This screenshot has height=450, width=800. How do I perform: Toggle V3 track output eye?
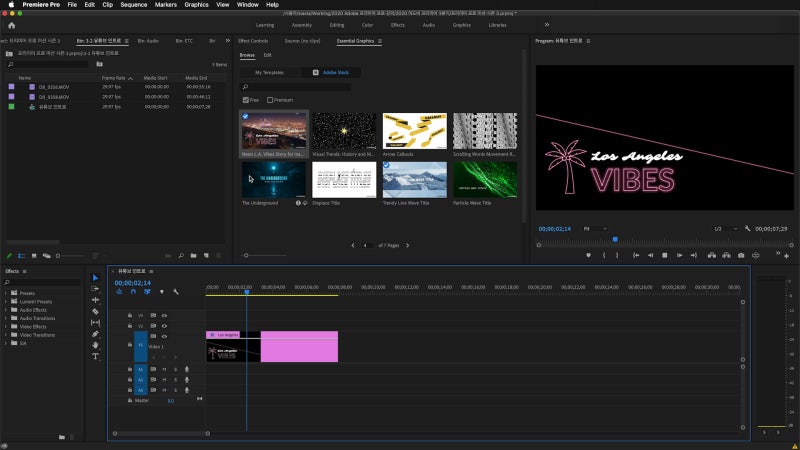coord(164,315)
